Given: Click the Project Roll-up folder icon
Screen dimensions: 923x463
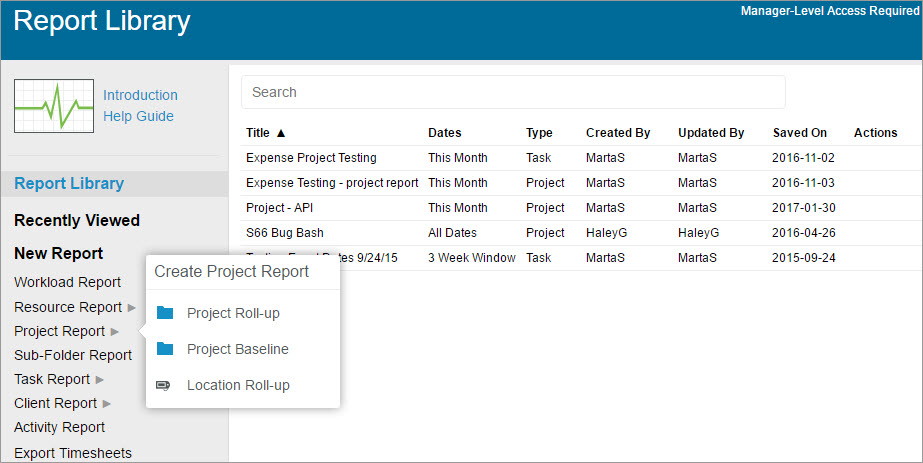Looking at the screenshot, I should (x=165, y=313).
